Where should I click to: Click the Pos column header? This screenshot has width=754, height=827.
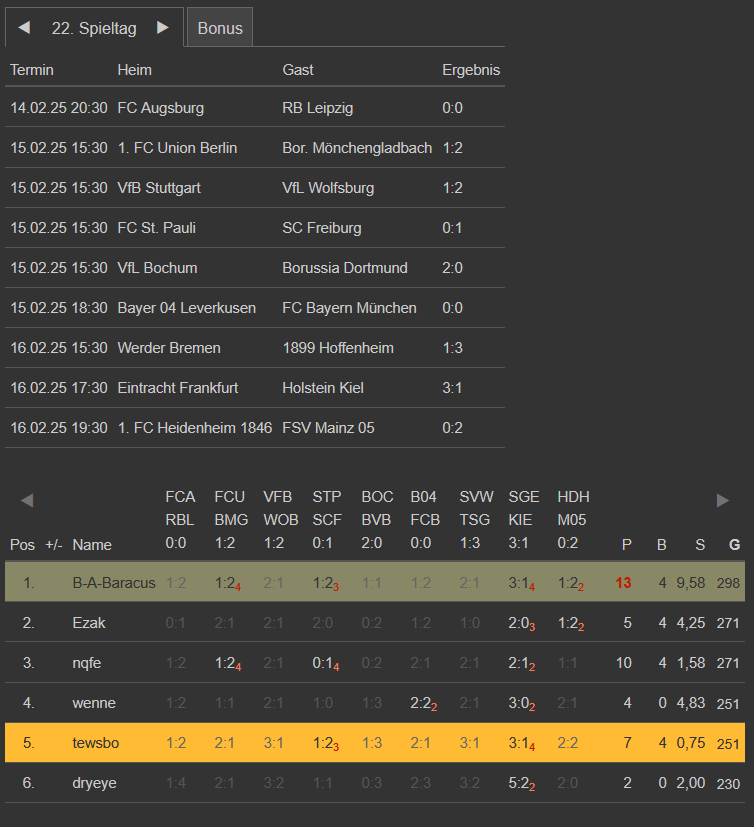point(22,545)
